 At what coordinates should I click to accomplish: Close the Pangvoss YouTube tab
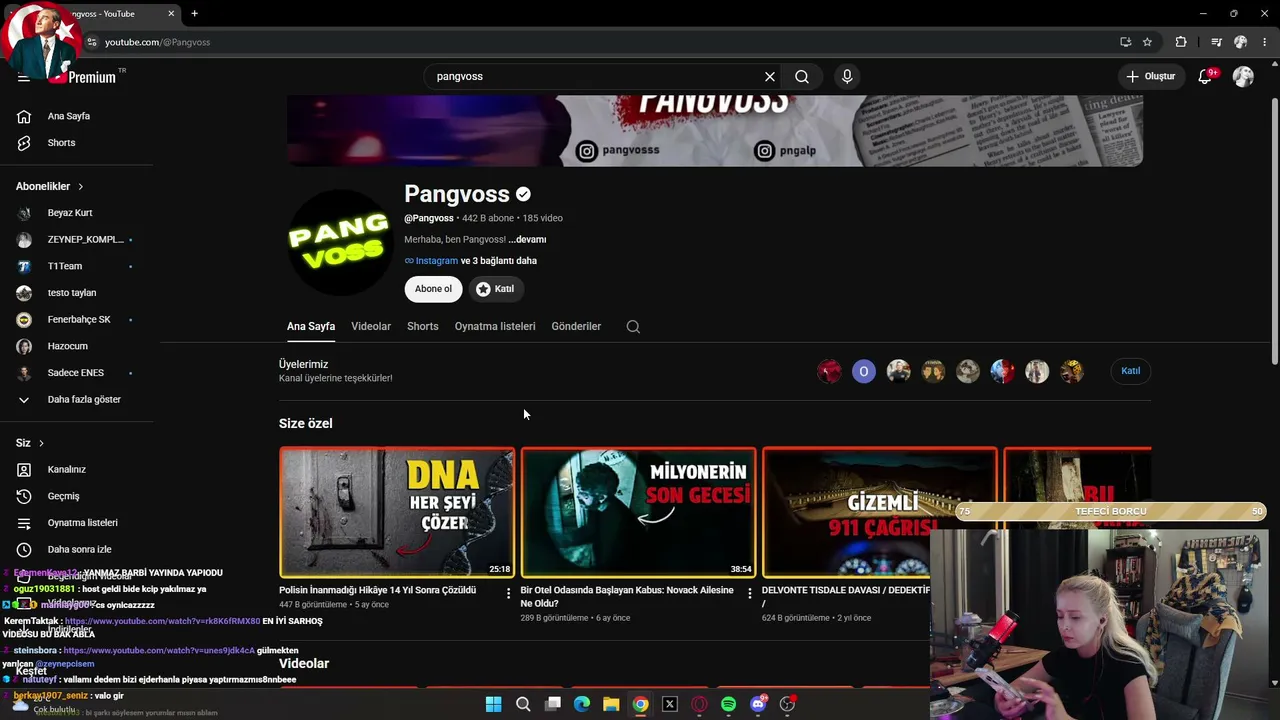click(171, 14)
